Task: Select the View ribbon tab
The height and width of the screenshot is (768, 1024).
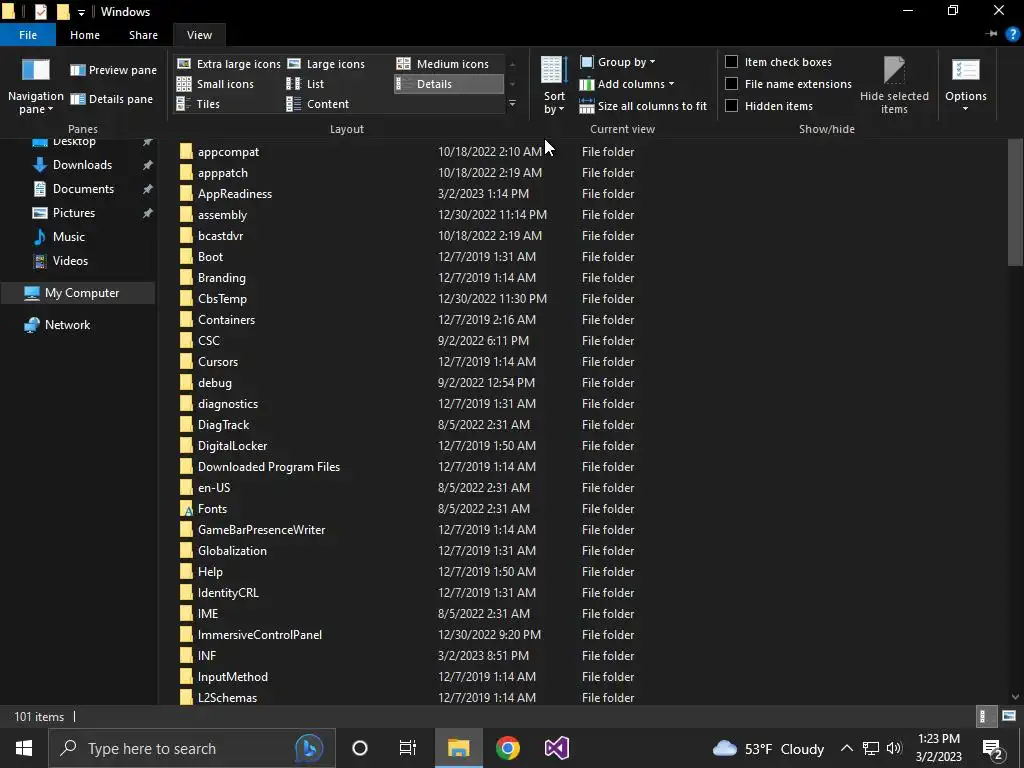Action: [x=199, y=35]
